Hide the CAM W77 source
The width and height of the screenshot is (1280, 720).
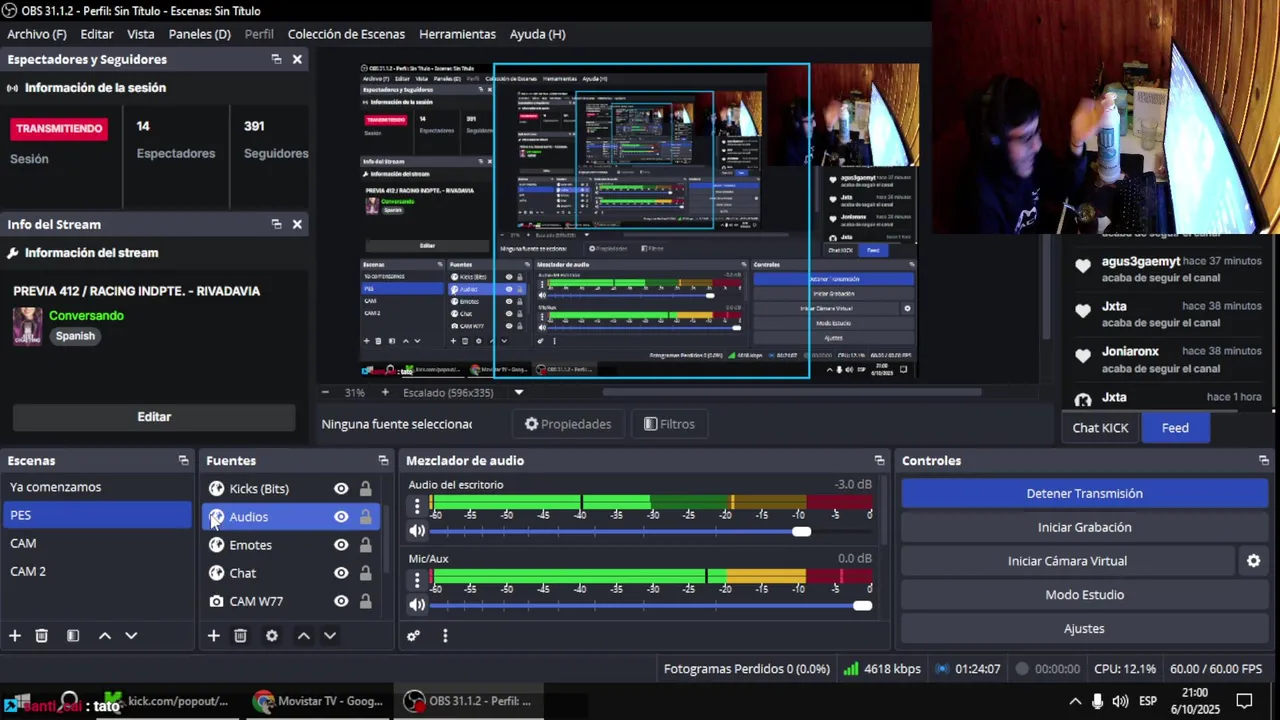click(341, 601)
